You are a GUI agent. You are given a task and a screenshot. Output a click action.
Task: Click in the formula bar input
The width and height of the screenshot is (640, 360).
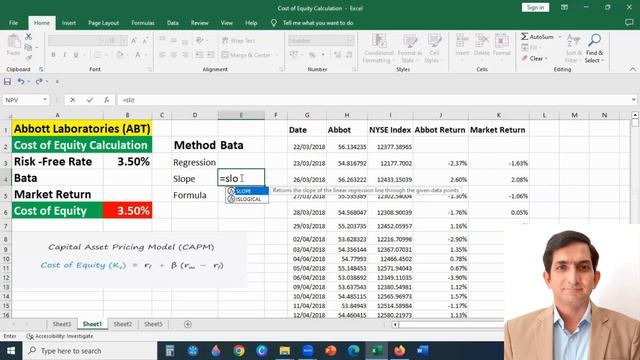pyautogui.click(x=373, y=100)
